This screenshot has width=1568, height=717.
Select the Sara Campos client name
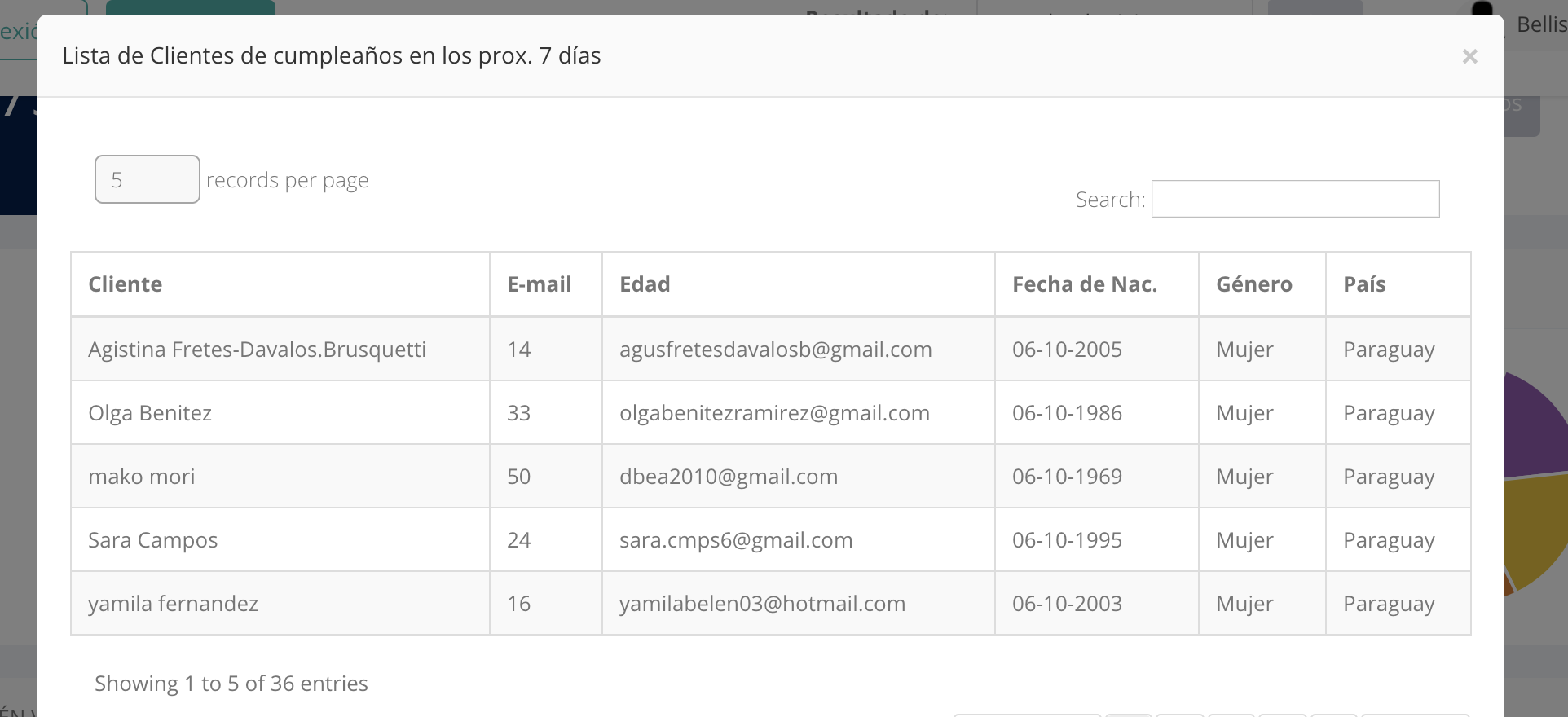[x=153, y=540]
